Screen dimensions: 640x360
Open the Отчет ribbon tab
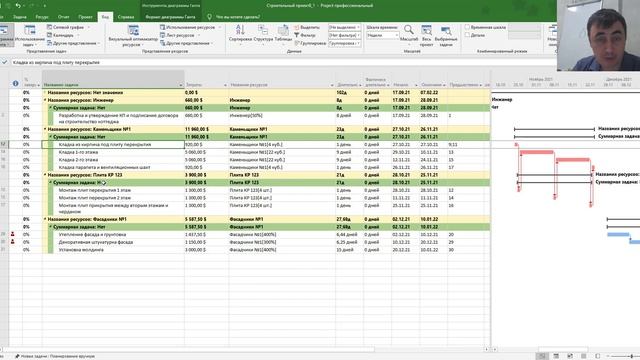[64, 17]
